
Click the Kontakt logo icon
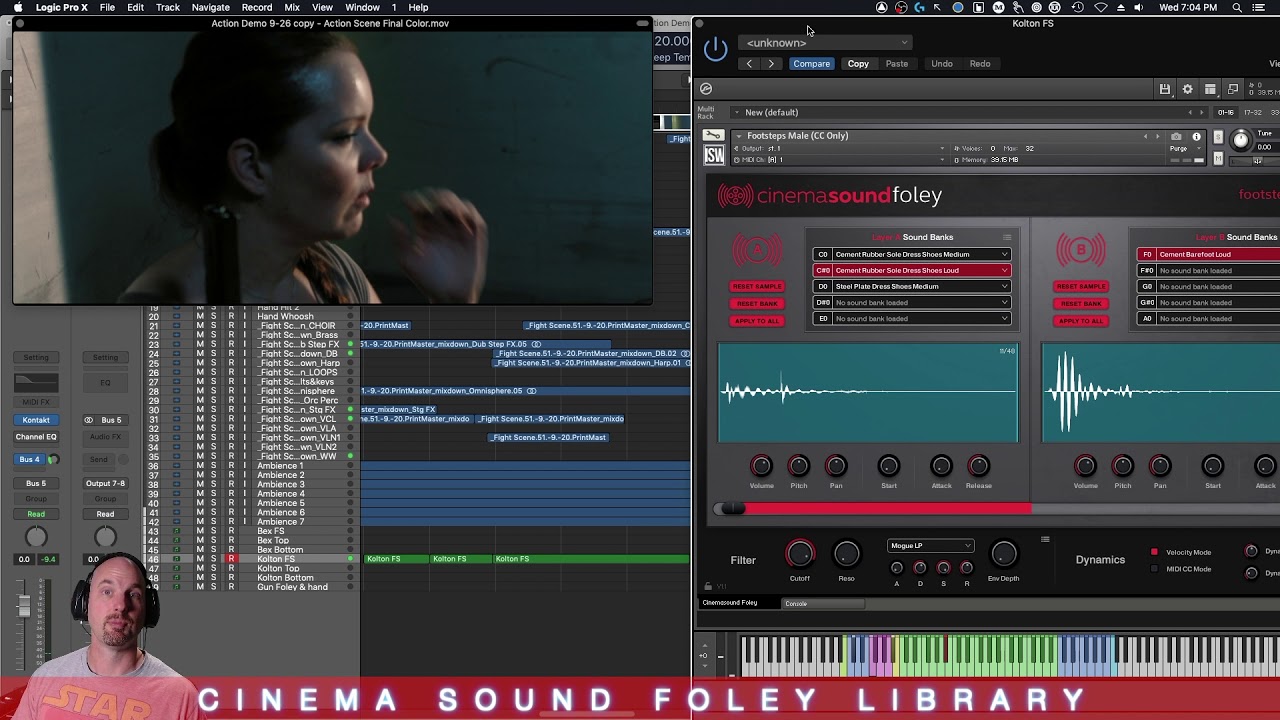coord(706,89)
